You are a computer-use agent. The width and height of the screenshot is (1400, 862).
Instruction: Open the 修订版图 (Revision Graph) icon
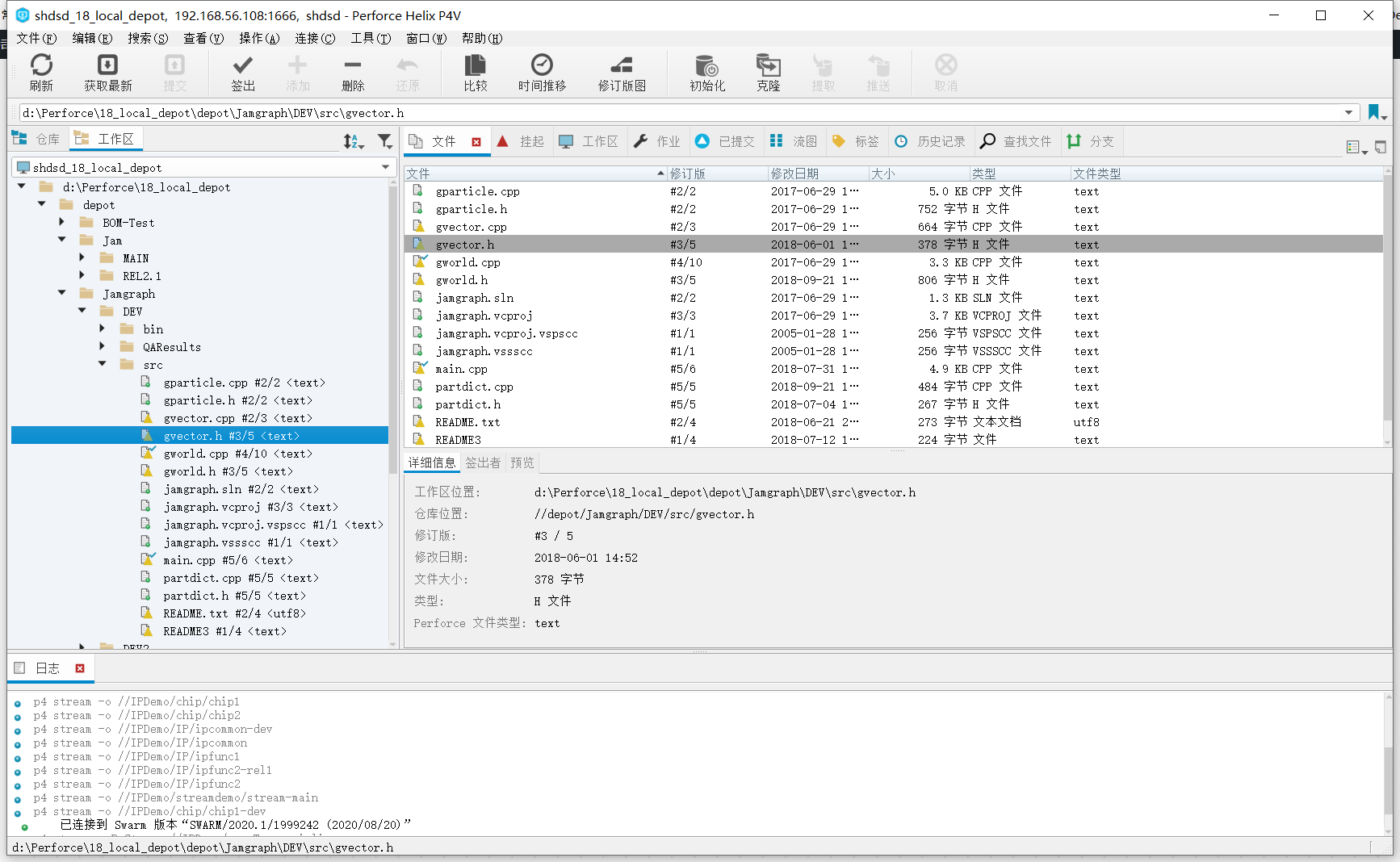[620, 72]
